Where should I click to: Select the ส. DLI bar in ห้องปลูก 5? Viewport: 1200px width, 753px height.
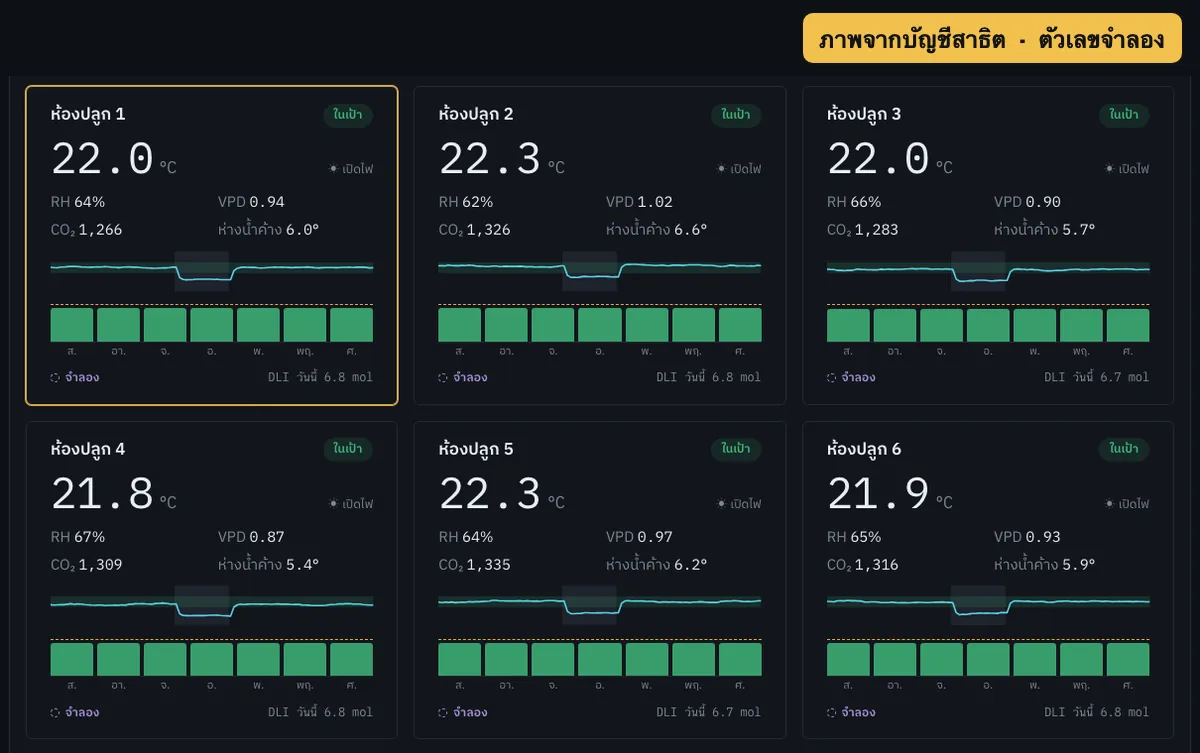click(460, 660)
